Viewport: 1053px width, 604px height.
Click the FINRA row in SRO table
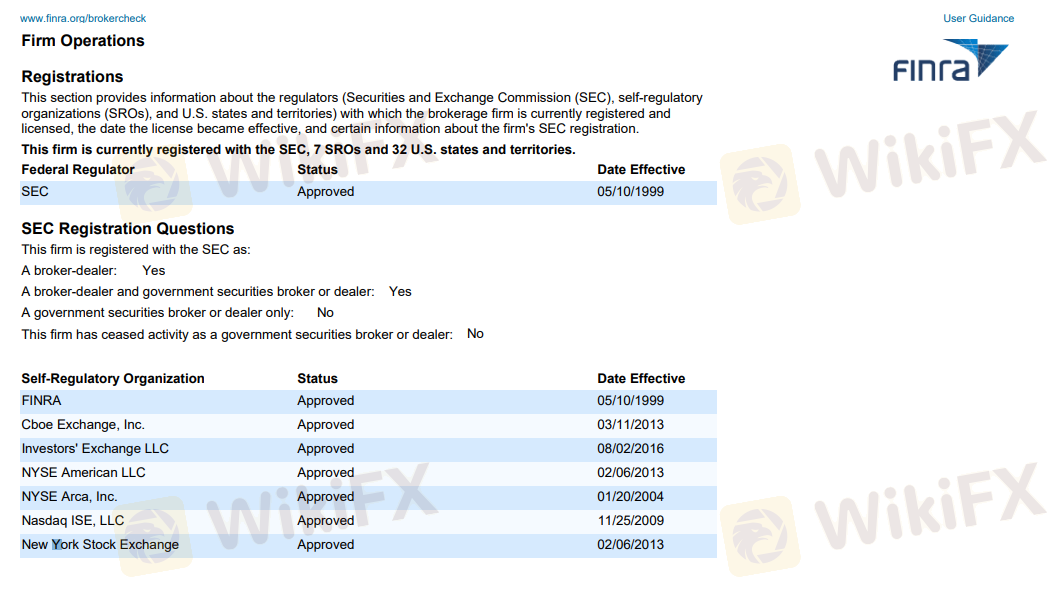368,401
